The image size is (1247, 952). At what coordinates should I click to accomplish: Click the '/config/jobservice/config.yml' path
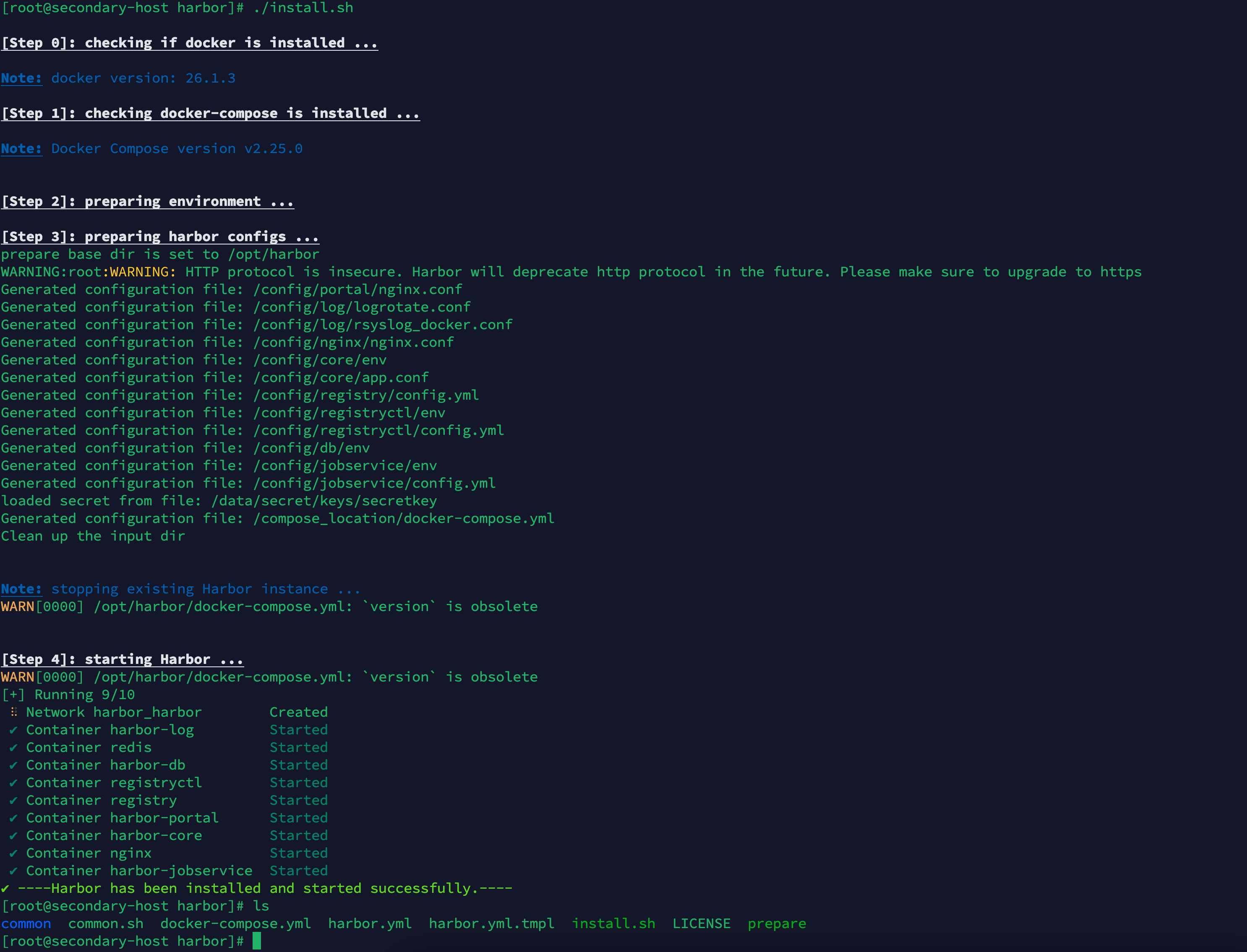point(374,483)
